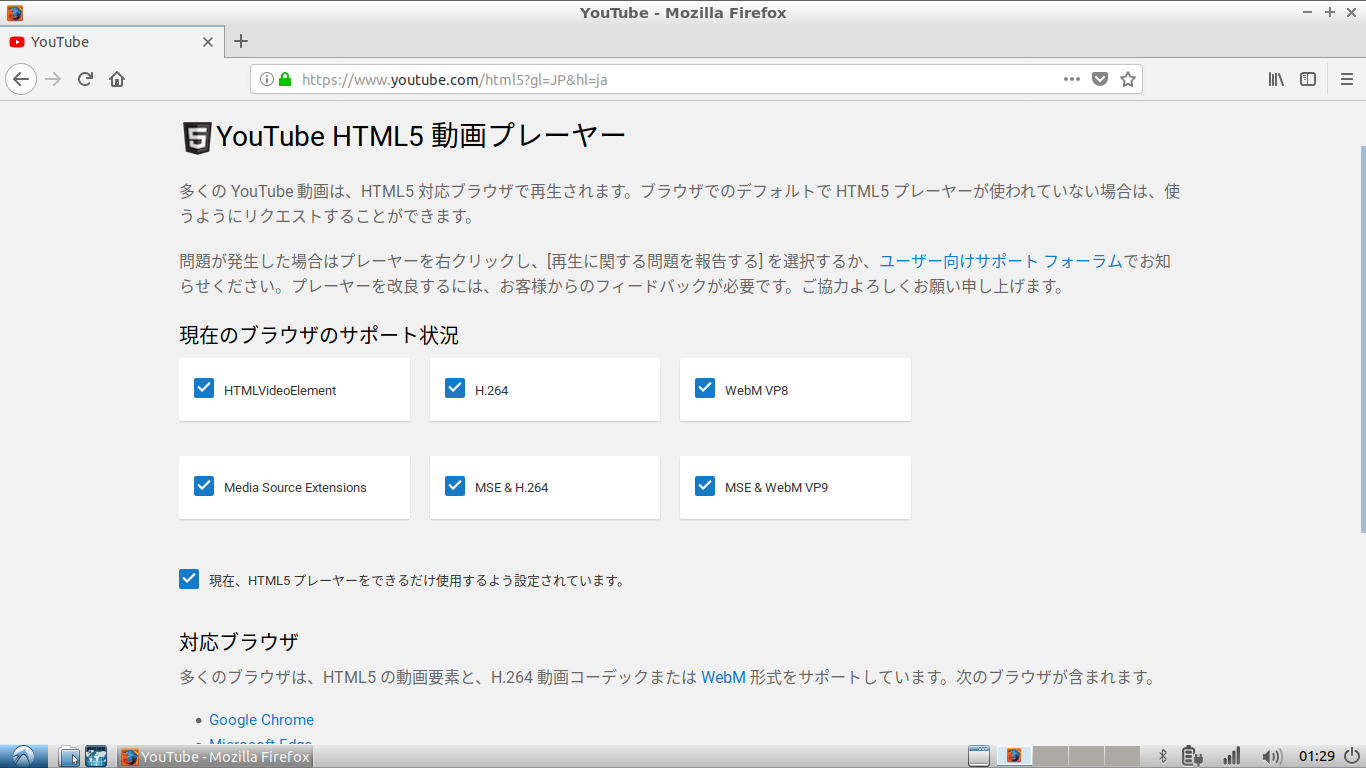Toggle the HTMLVideoElement checkbox
This screenshot has width=1366, height=768.
point(204,388)
